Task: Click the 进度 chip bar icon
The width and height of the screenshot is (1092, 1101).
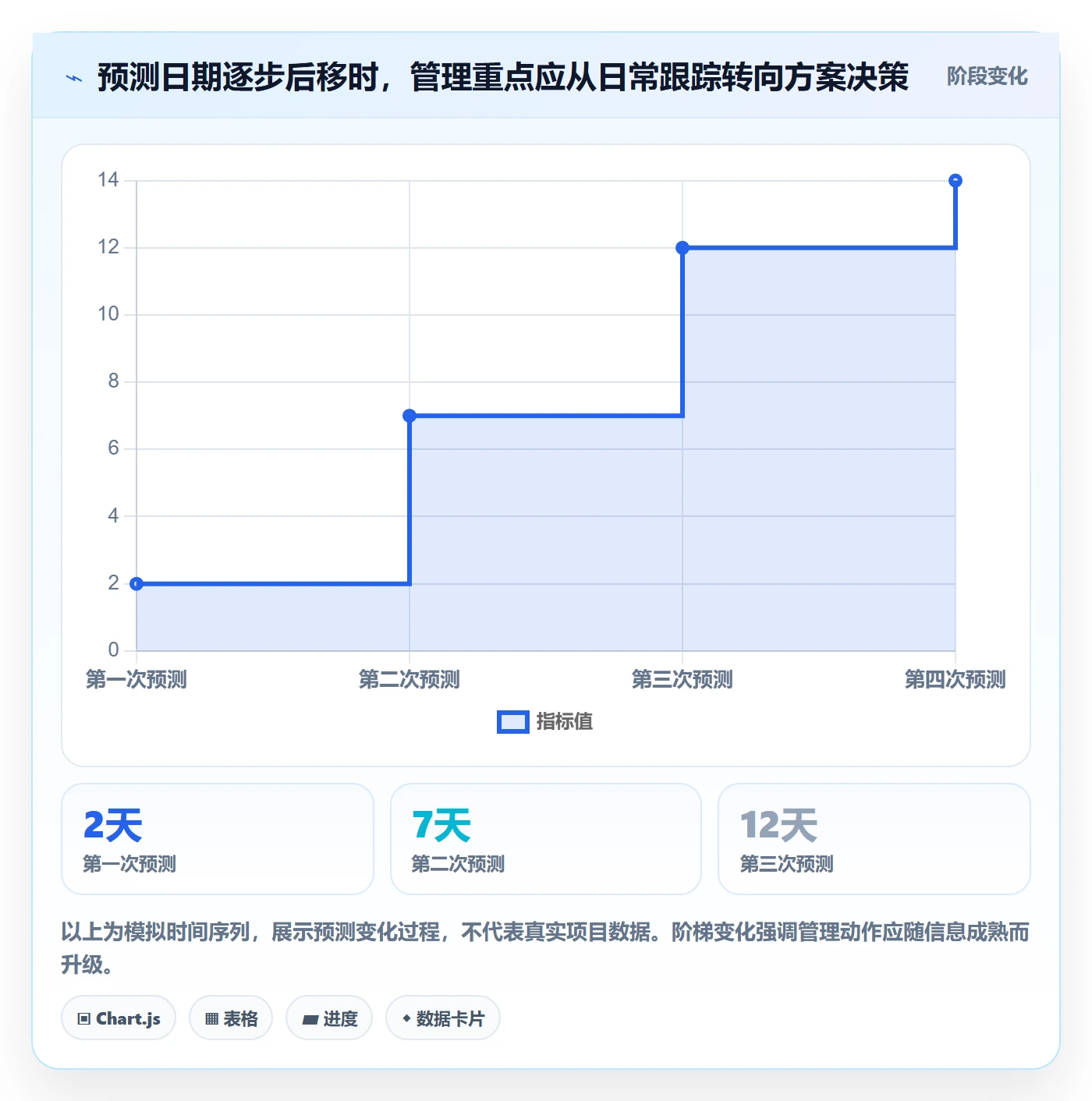Action: pos(310,1020)
